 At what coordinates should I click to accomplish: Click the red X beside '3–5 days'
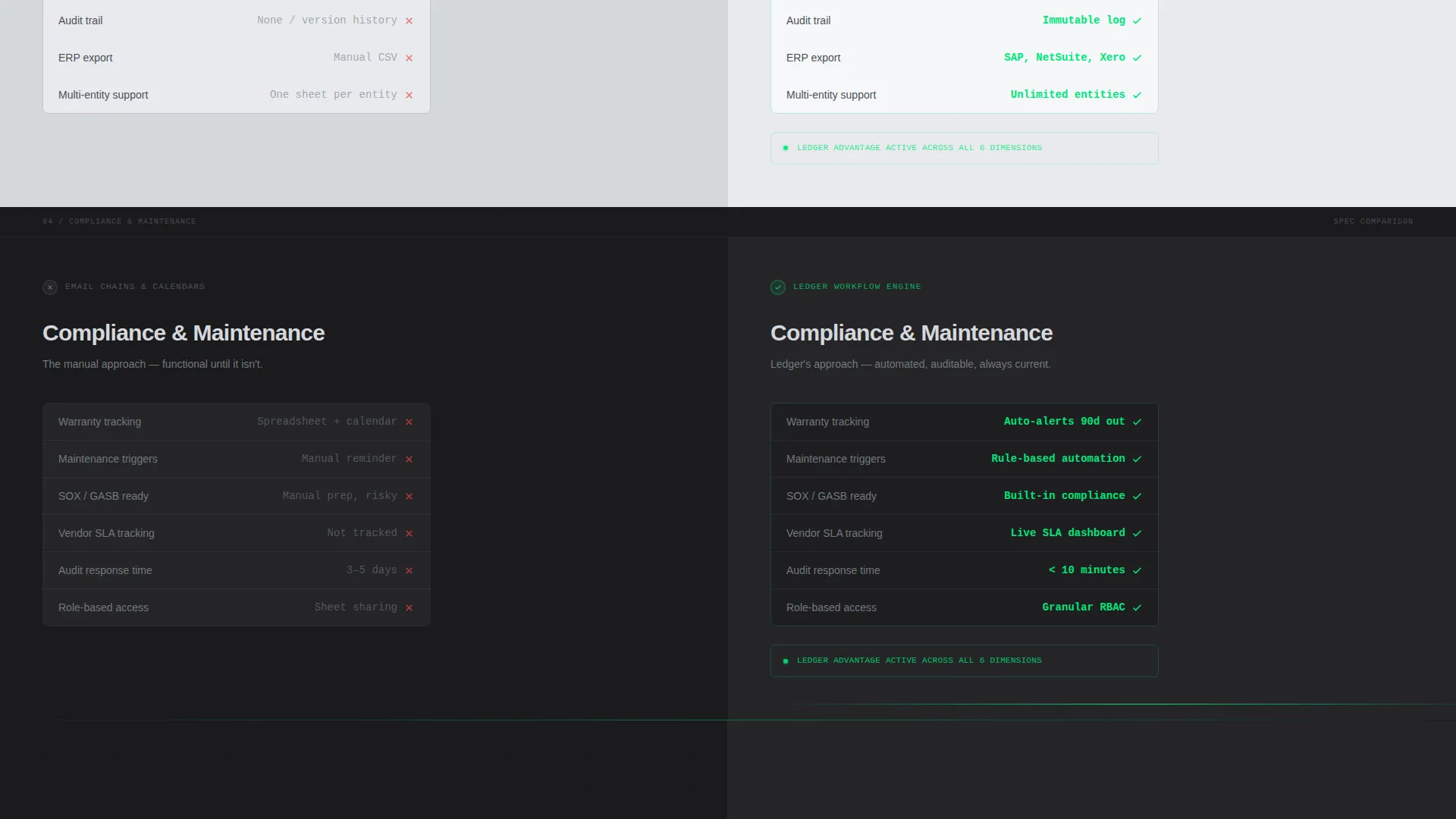(x=409, y=571)
